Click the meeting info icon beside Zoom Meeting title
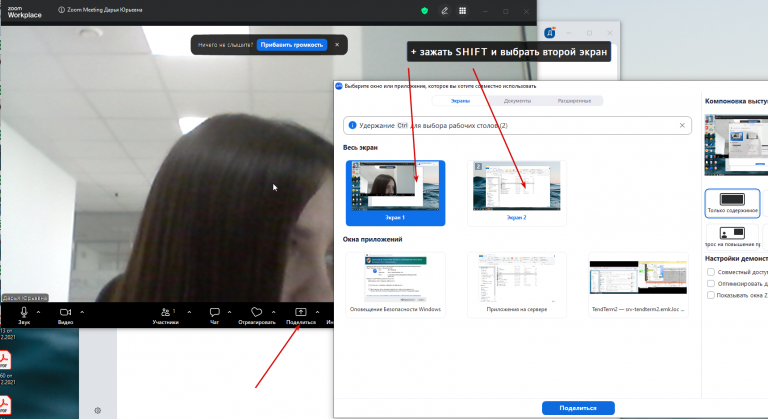The width and height of the screenshot is (768, 419). click(62, 10)
